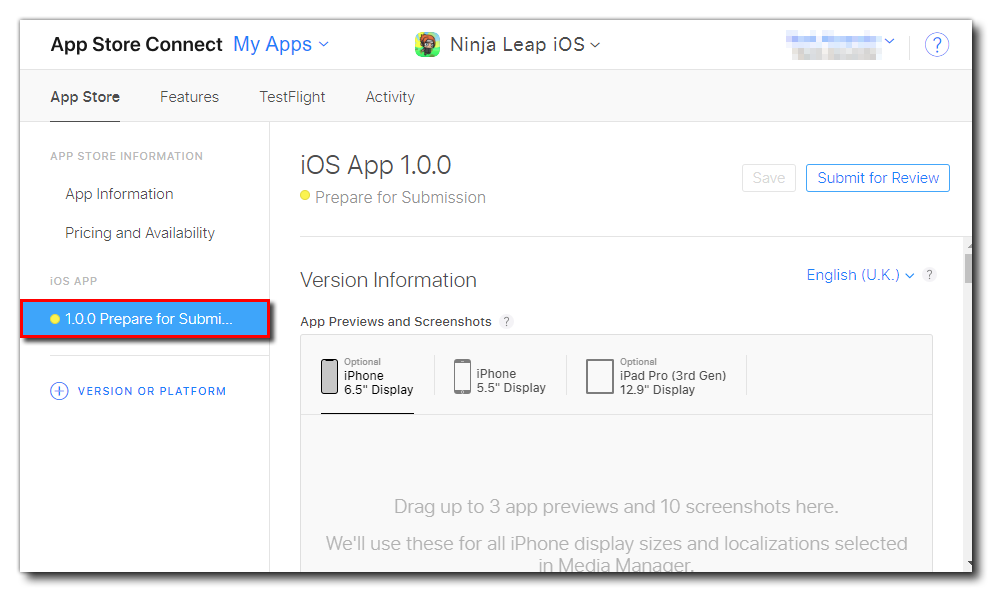Go to the Activity tab
This screenshot has height=592, width=992.
pyautogui.click(x=390, y=97)
